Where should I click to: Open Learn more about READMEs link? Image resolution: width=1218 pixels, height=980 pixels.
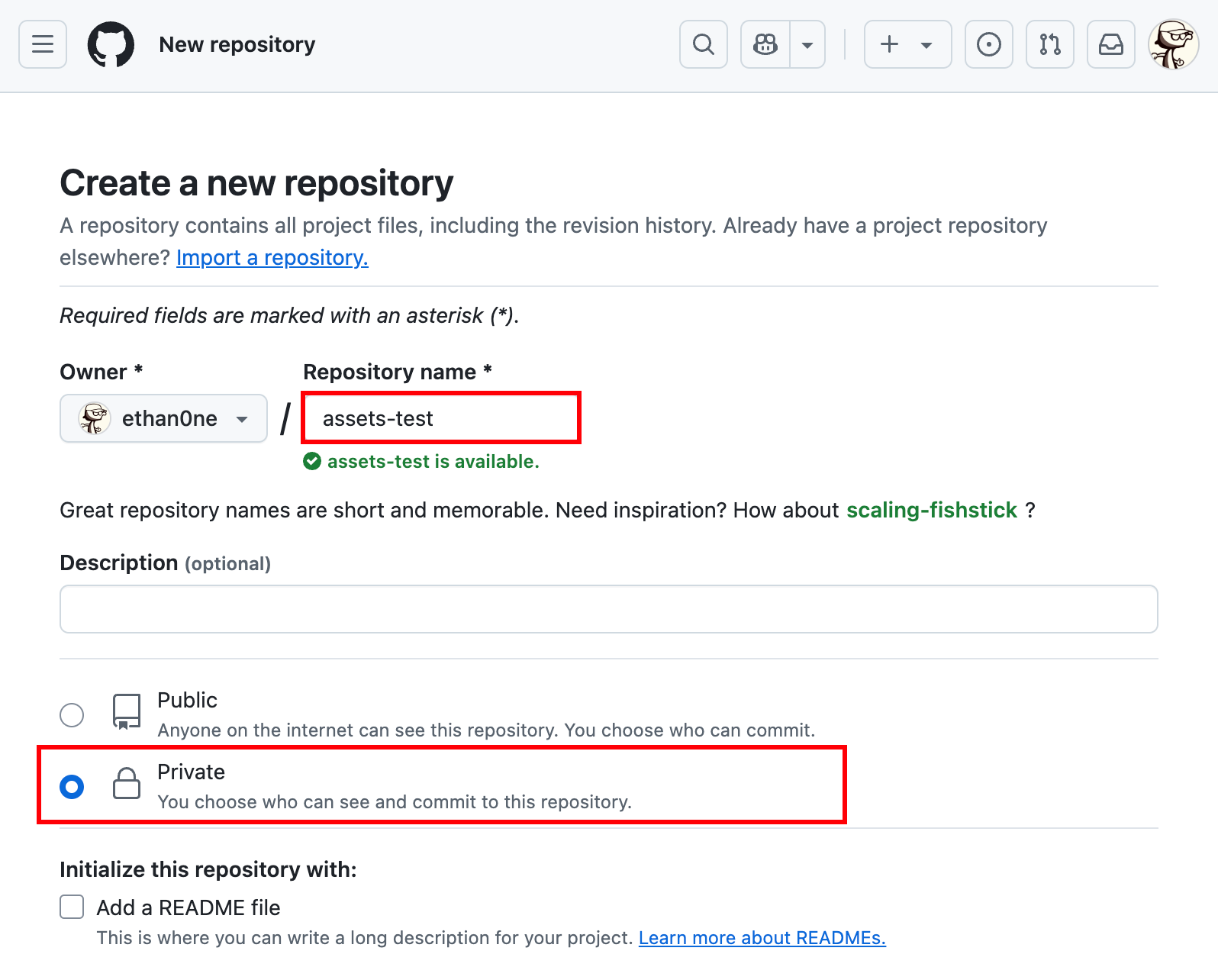(762, 938)
